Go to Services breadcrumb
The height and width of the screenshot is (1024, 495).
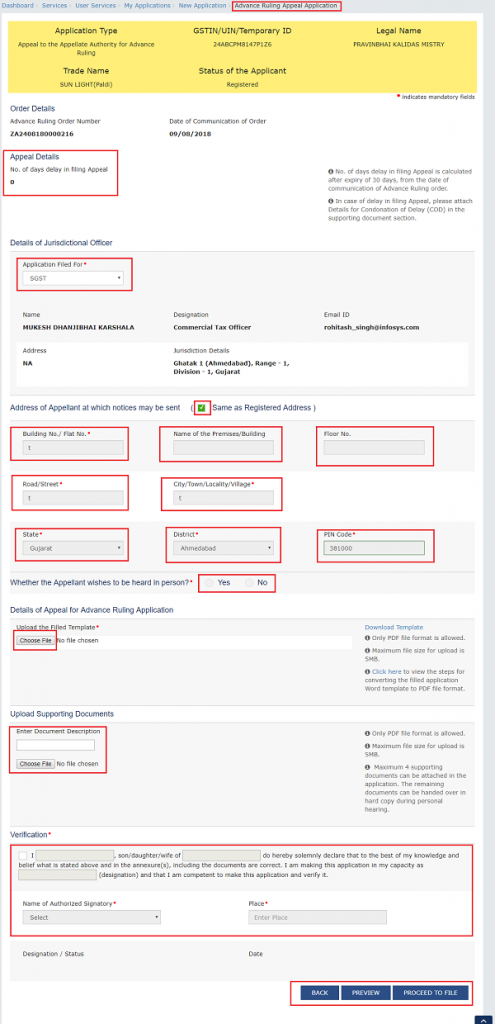point(54,5)
